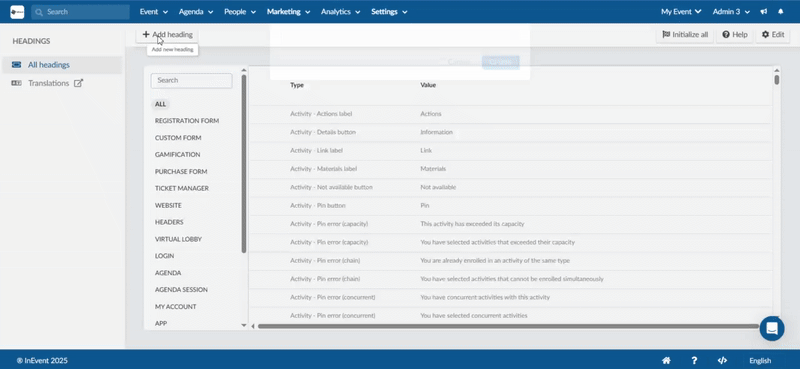Click the category list scrollbar
Screen dimensions: 800x369
coord(244,163)
